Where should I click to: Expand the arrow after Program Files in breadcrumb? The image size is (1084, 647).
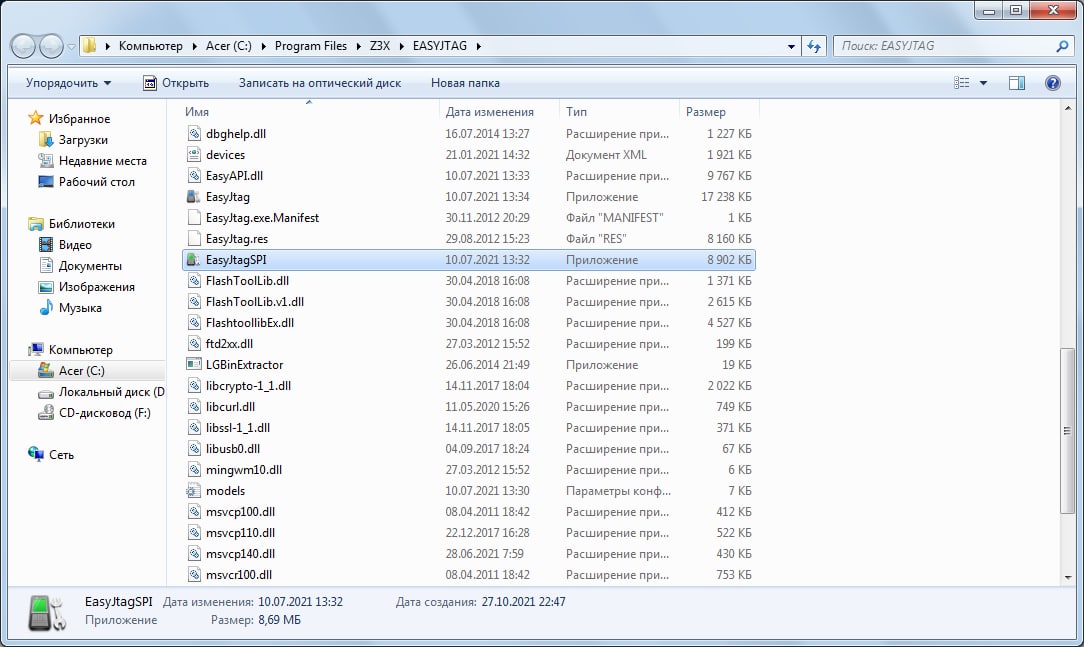[358, 46]
